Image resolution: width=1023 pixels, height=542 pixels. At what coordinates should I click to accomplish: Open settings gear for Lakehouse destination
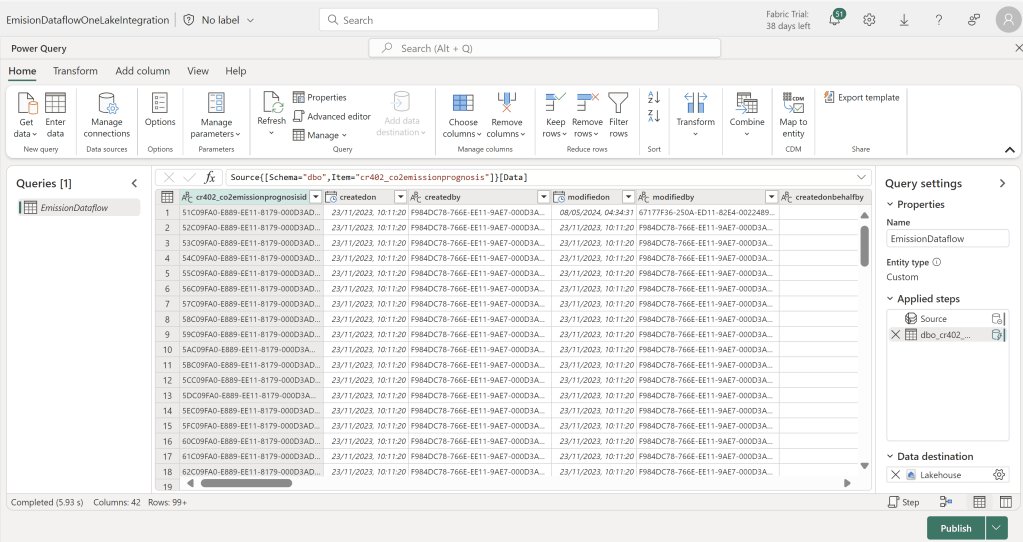click(x=998, y=475)
